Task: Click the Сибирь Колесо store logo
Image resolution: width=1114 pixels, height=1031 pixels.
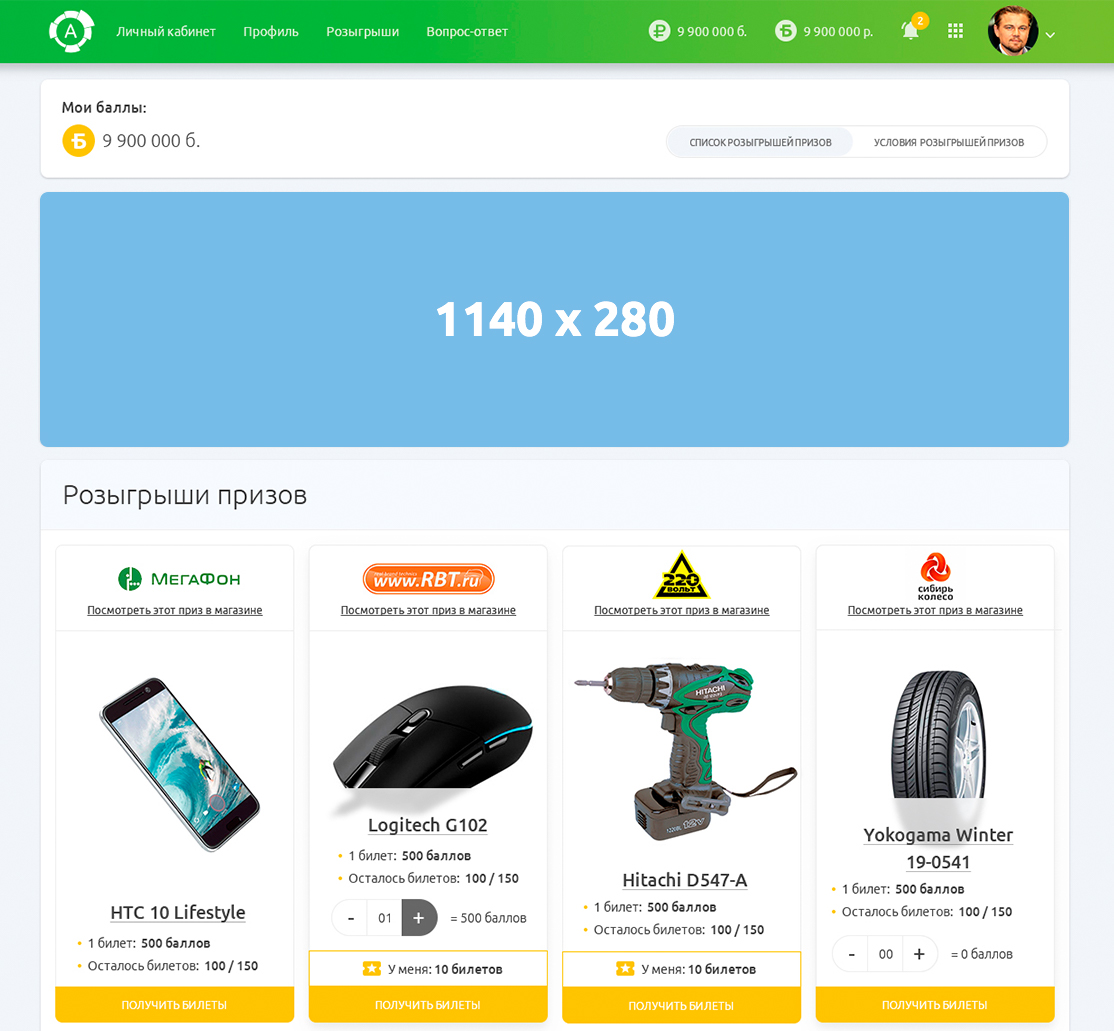Action: (x=935, y=576)
